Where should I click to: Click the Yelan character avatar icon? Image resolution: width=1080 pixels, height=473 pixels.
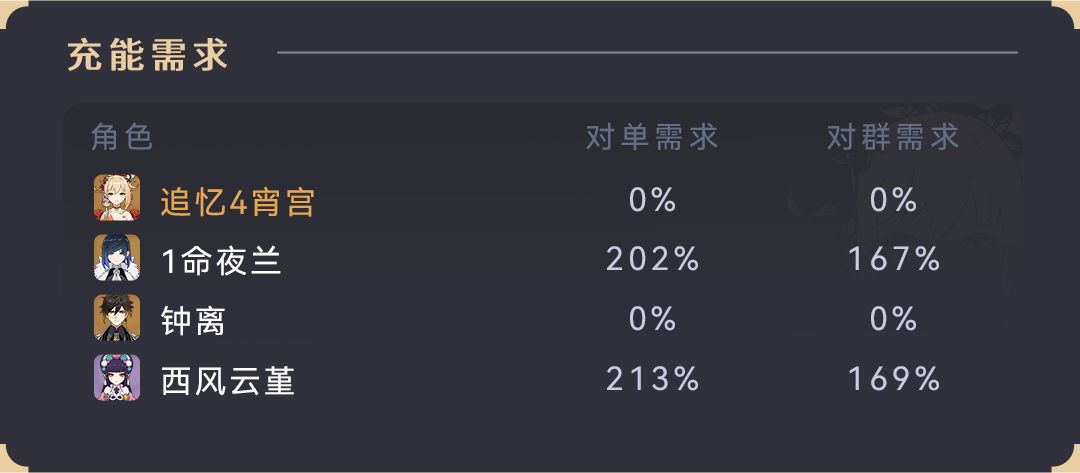click(x=117, y=260)
